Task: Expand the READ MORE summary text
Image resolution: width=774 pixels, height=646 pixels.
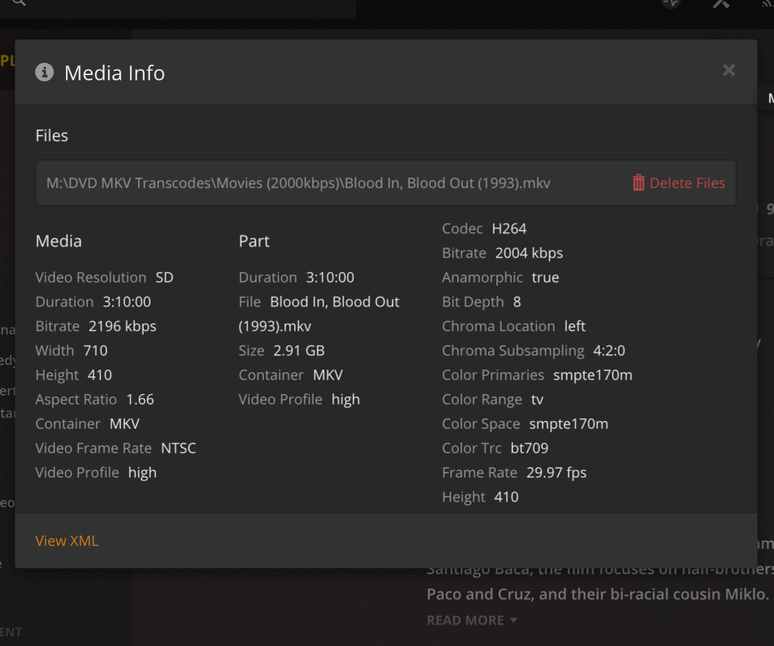Action: pos(472,620)
